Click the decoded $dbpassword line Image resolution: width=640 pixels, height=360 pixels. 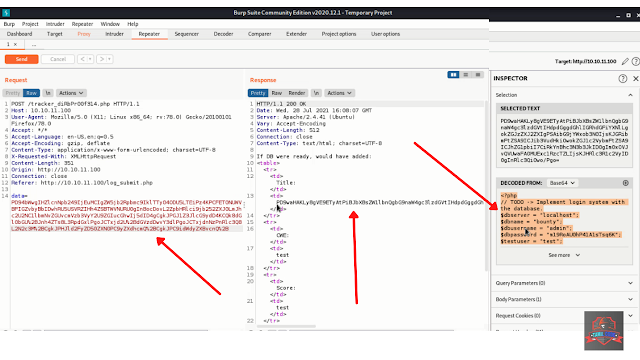pos(561,235)
